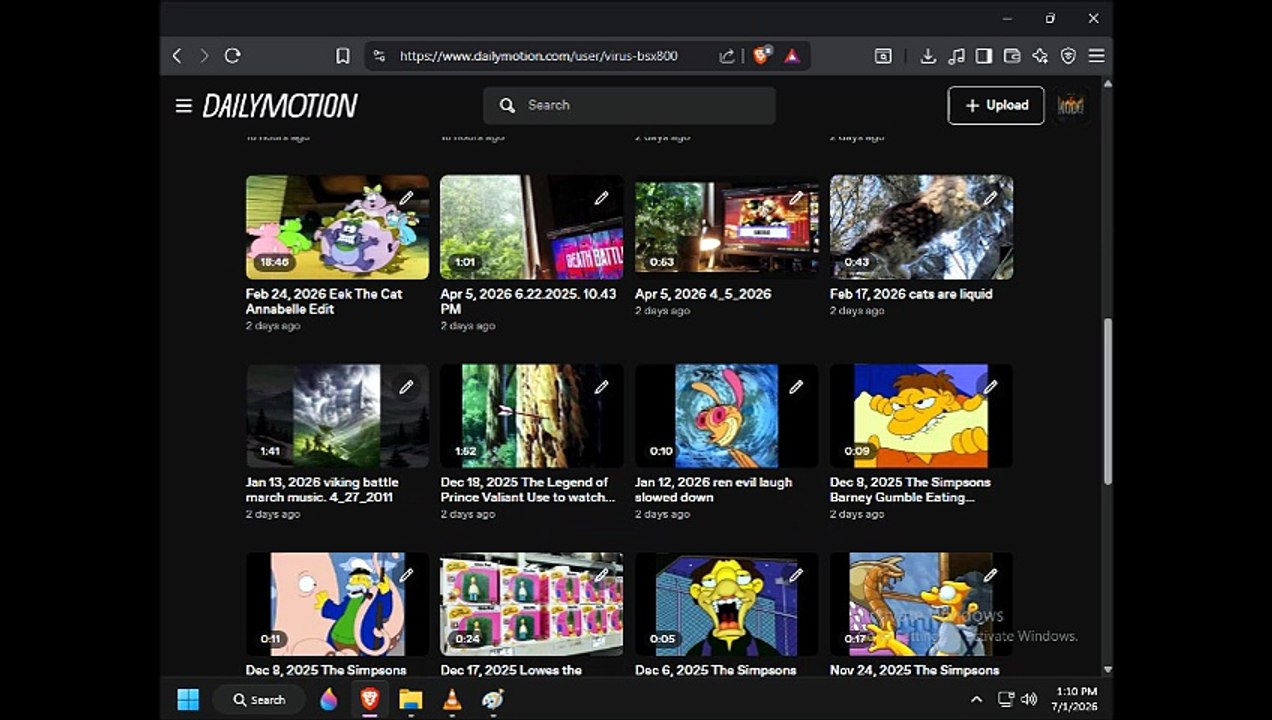Edit the viking battle march music video
This screenshot has height=720, width=1272.
[406, 387]
